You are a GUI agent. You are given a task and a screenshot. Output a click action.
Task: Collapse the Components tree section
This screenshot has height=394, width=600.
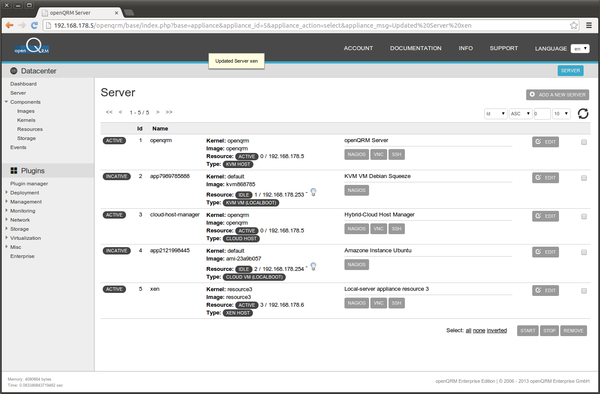(7, 102)
